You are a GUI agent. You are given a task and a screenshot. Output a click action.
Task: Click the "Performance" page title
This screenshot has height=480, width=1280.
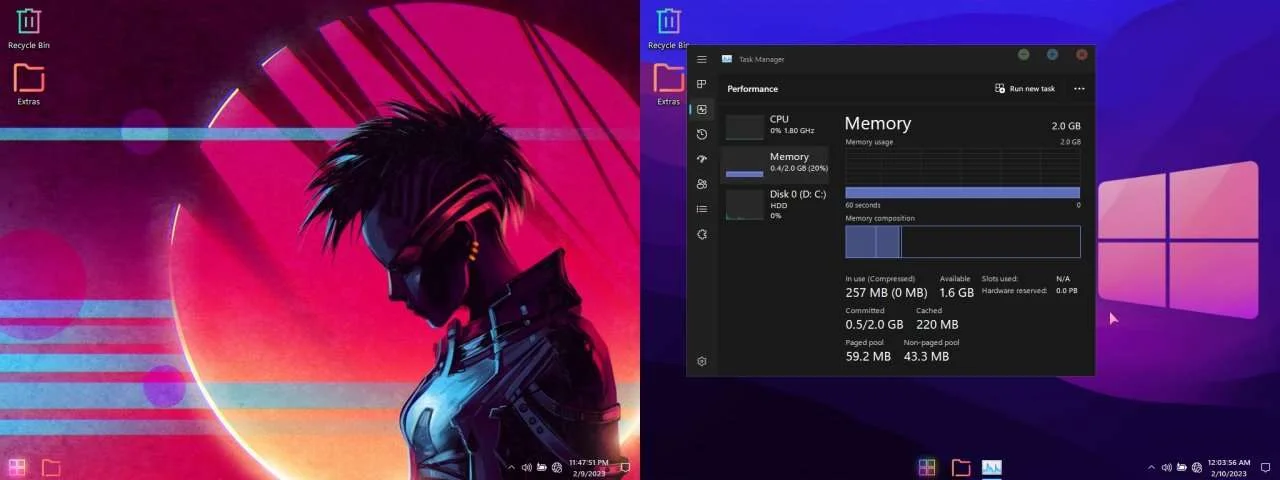coord(752,89)
